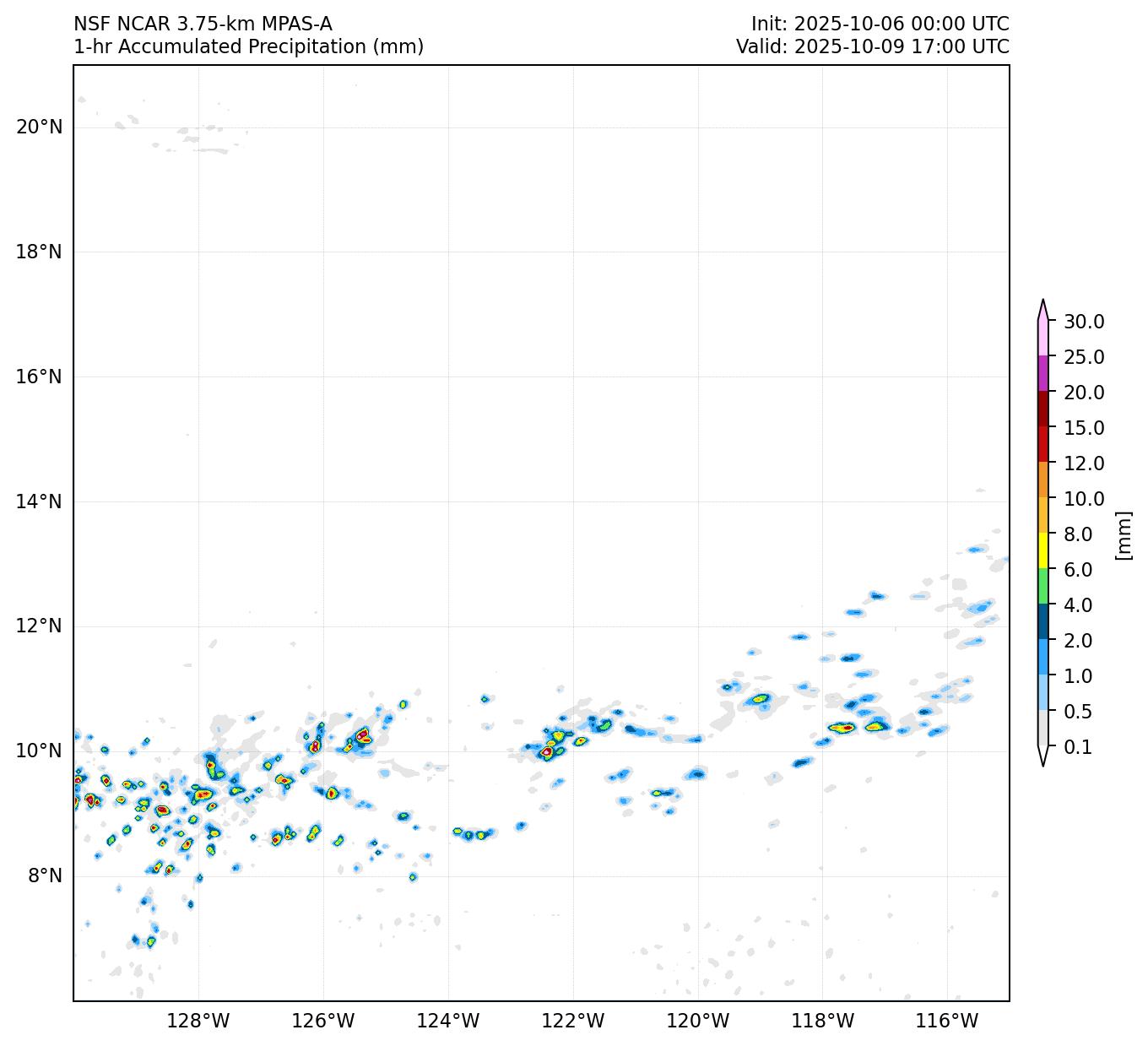Click the Valid 2025-10-09 17:00 UTC timestamp
Screen dimensions: 1148x1046
(x=872, y=46)
